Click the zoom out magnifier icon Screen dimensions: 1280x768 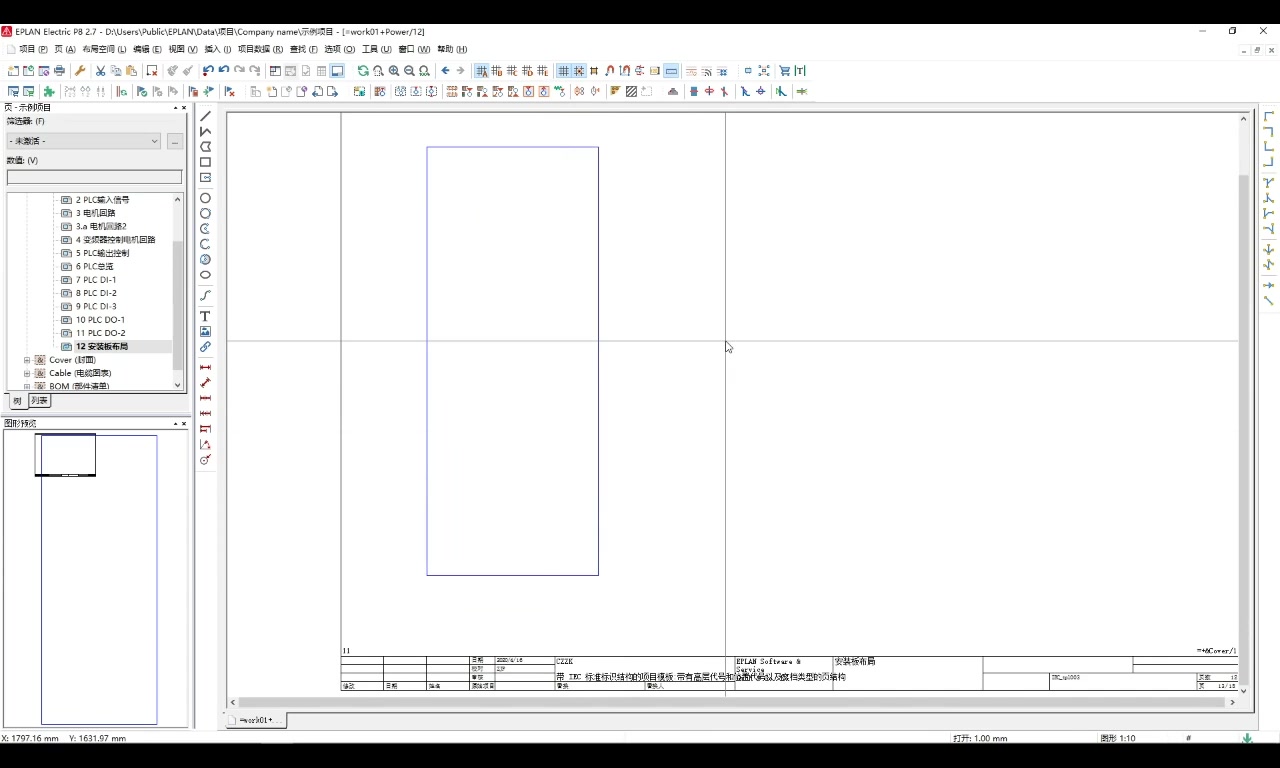pos(409,71)
